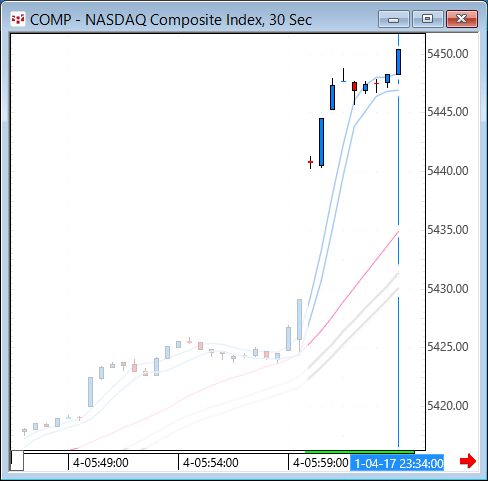488x481 pixels.
Task: Click the red candle near 5447
Action: (354, 86)
